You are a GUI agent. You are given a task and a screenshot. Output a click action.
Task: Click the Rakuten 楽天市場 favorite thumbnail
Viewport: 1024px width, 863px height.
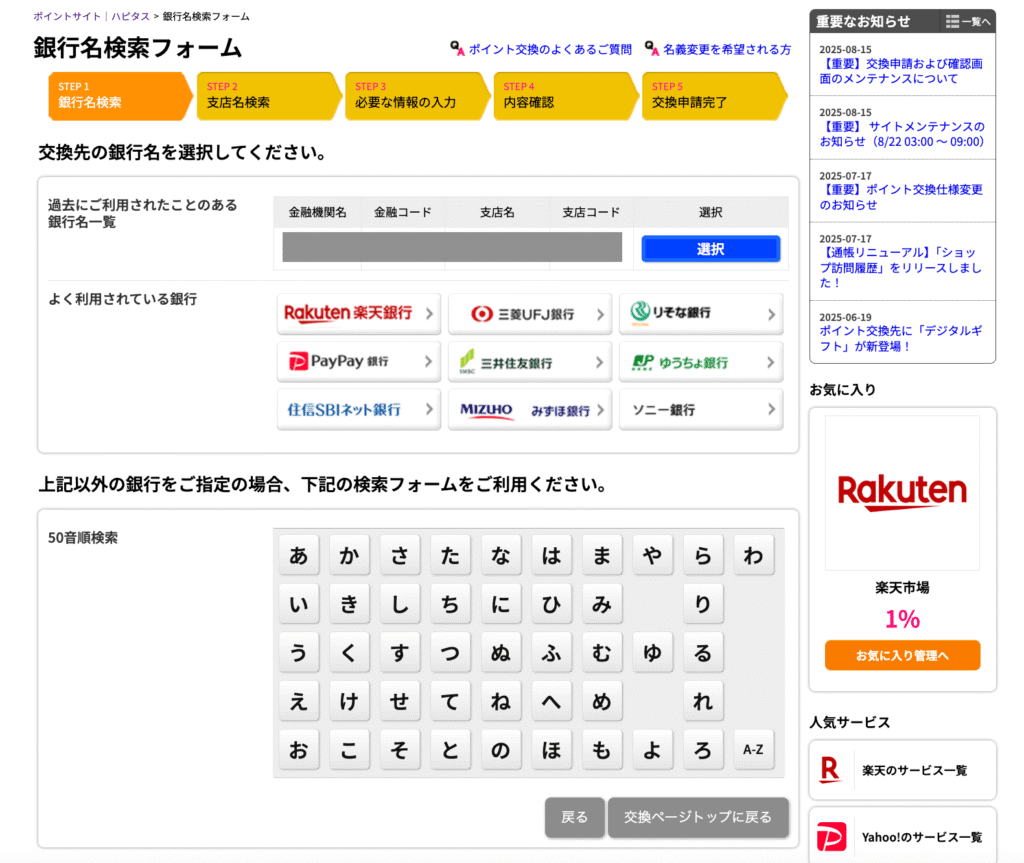902,493
